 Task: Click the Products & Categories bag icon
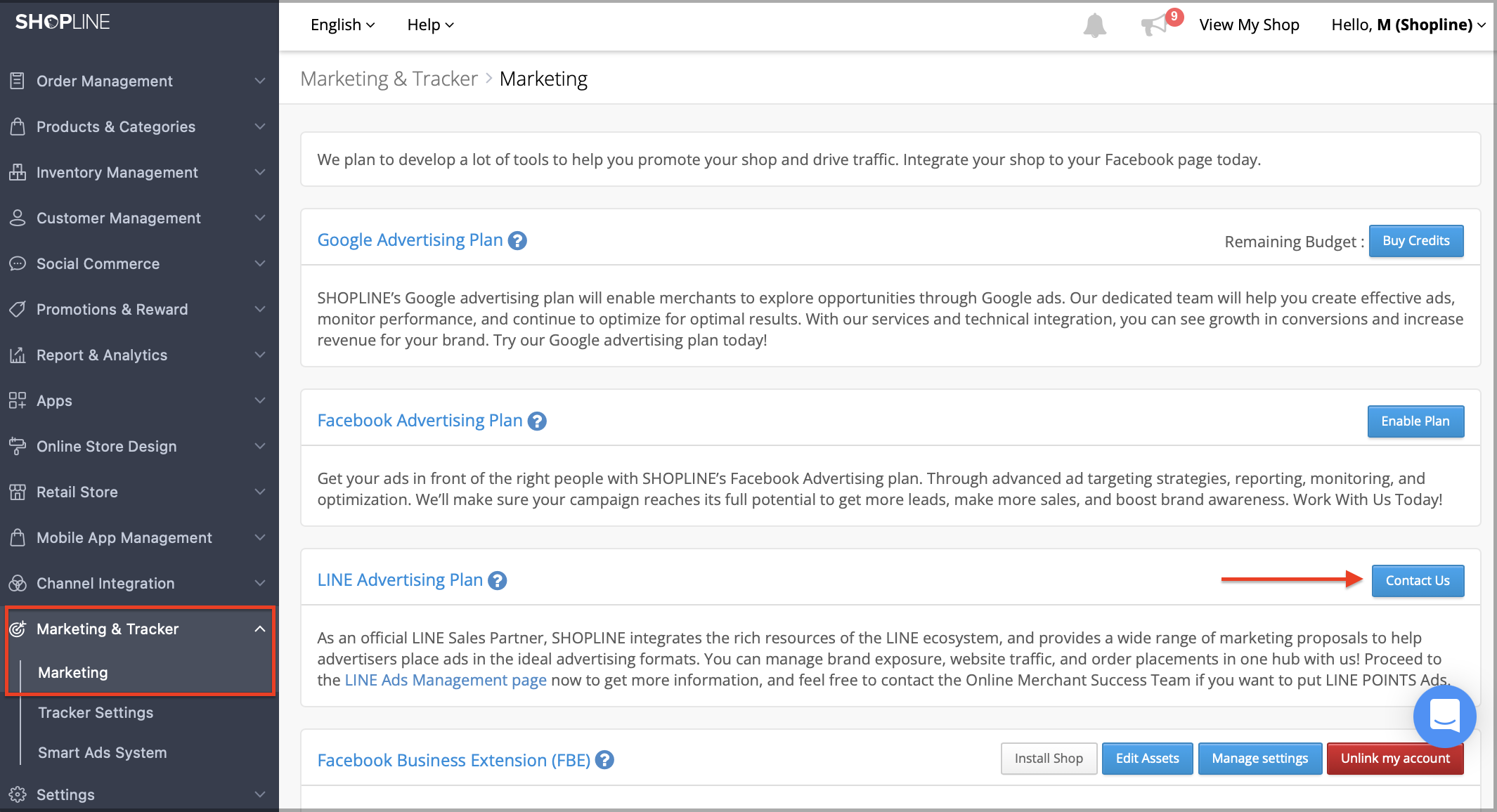click(x=18, y=126)
